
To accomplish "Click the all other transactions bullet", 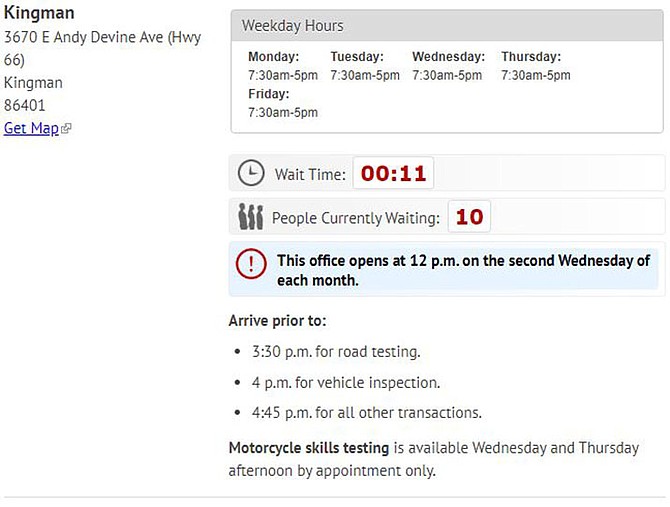I will [x=367, y=413].
